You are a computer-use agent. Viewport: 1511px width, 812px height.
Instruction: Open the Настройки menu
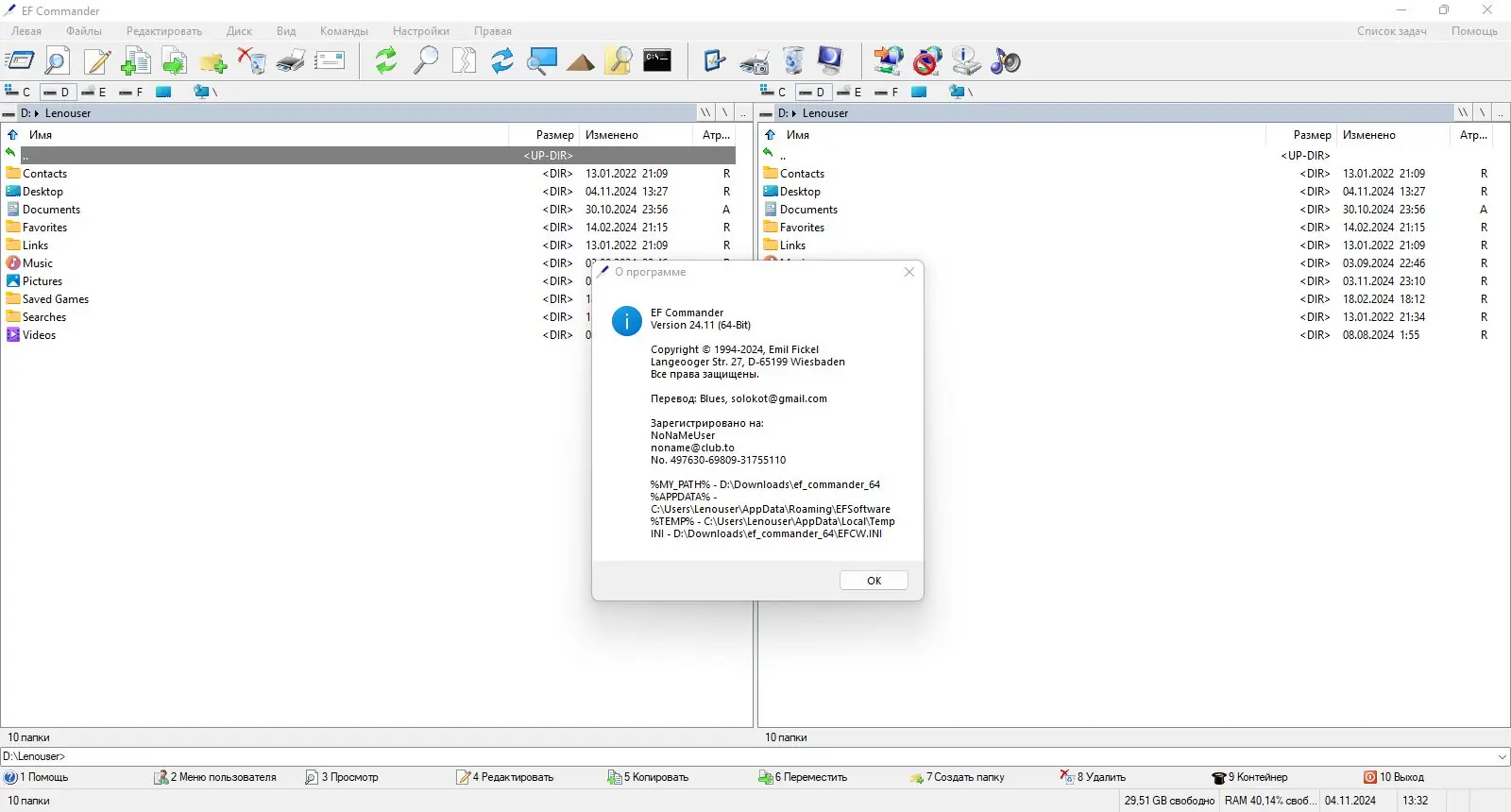click(x=421, y=31)
